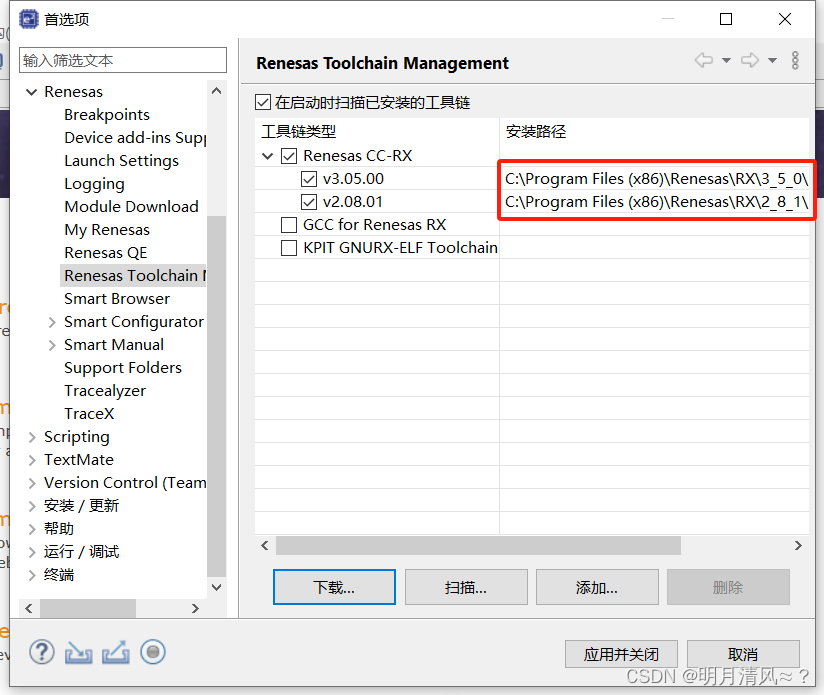
Task: Click the Oomph preference recorder icon
Action: click(153, 652)
